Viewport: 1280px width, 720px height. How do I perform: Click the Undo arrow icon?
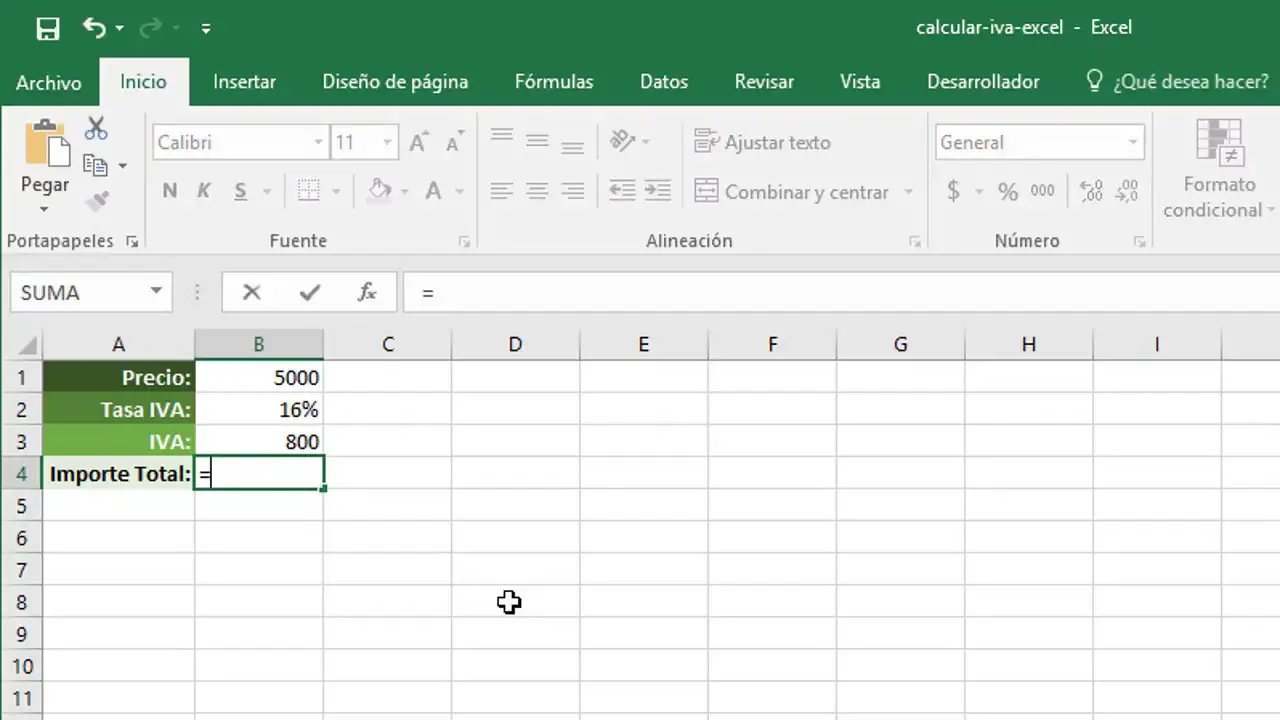(94, 27)
